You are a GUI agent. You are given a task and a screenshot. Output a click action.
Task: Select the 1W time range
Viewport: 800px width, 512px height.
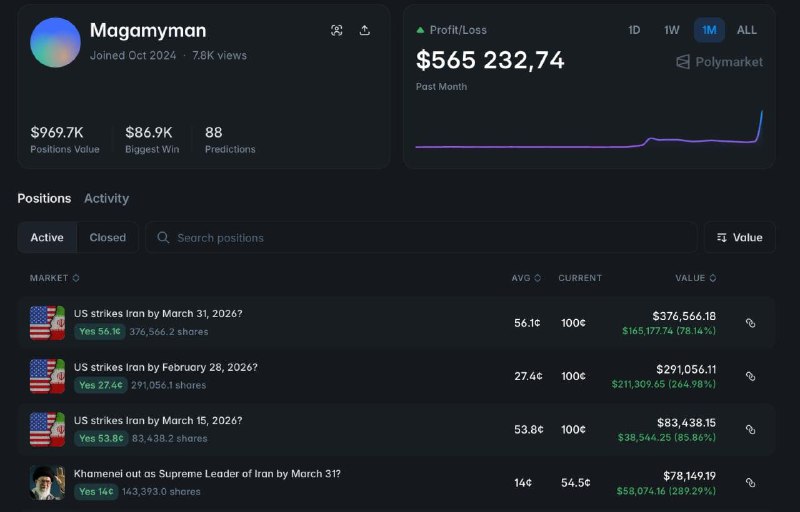672,30
